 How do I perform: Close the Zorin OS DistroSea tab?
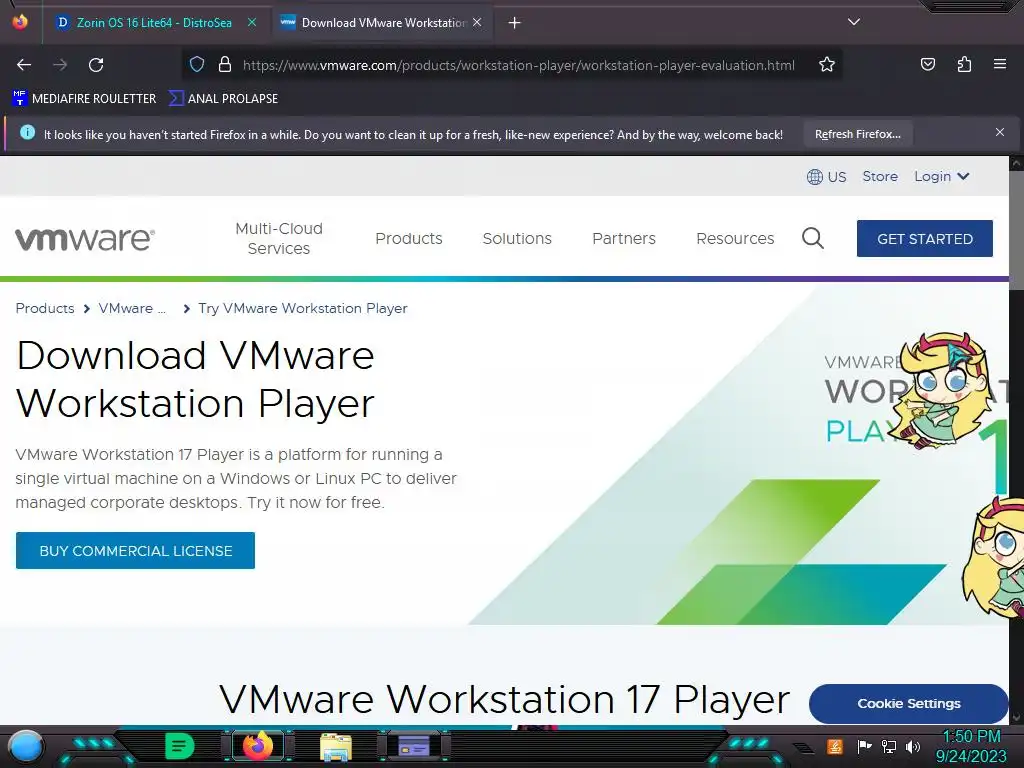(252, 22)
